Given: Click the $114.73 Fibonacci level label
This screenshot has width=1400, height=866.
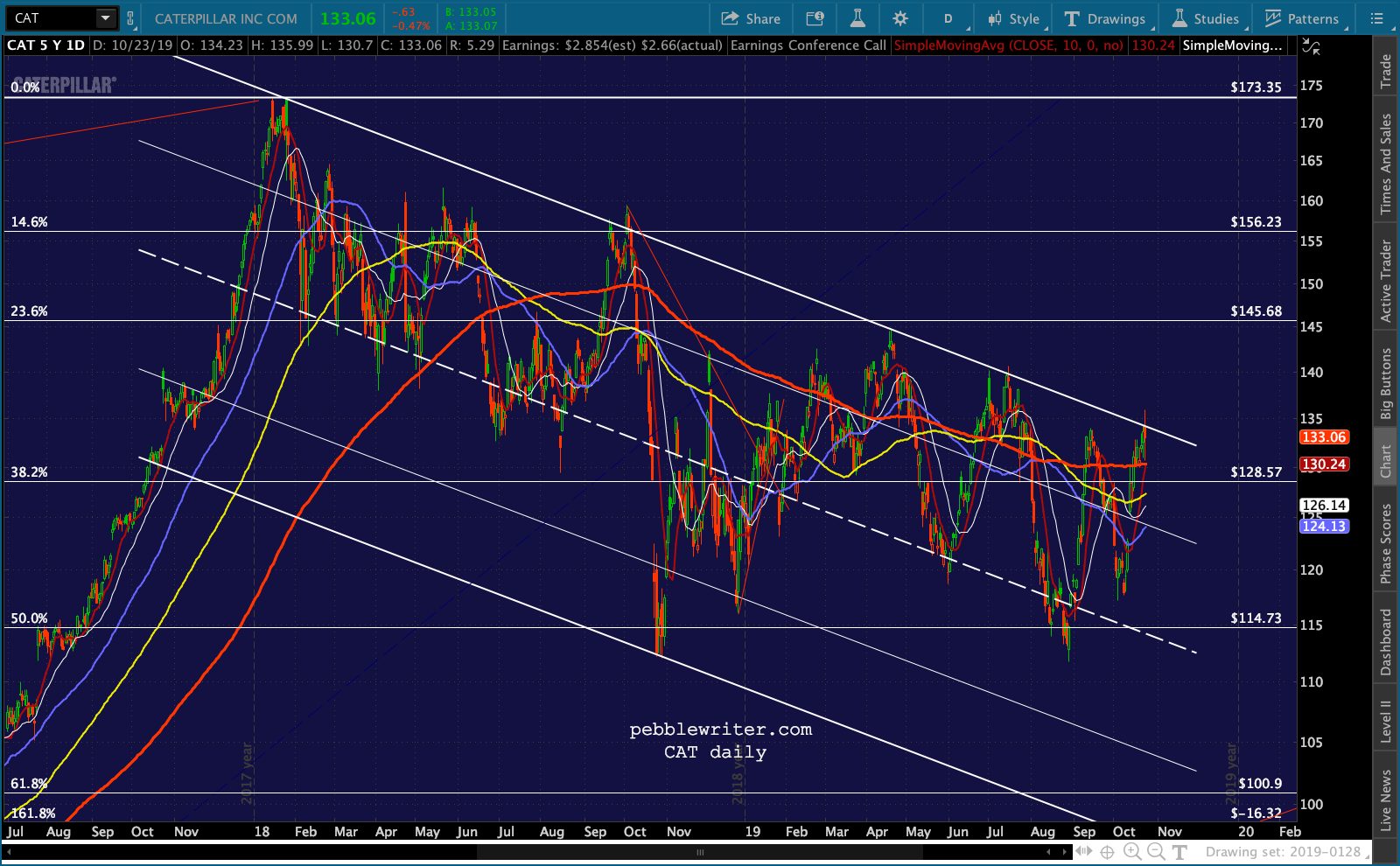Looking at the screenshot, I should tap(1256, 618).
